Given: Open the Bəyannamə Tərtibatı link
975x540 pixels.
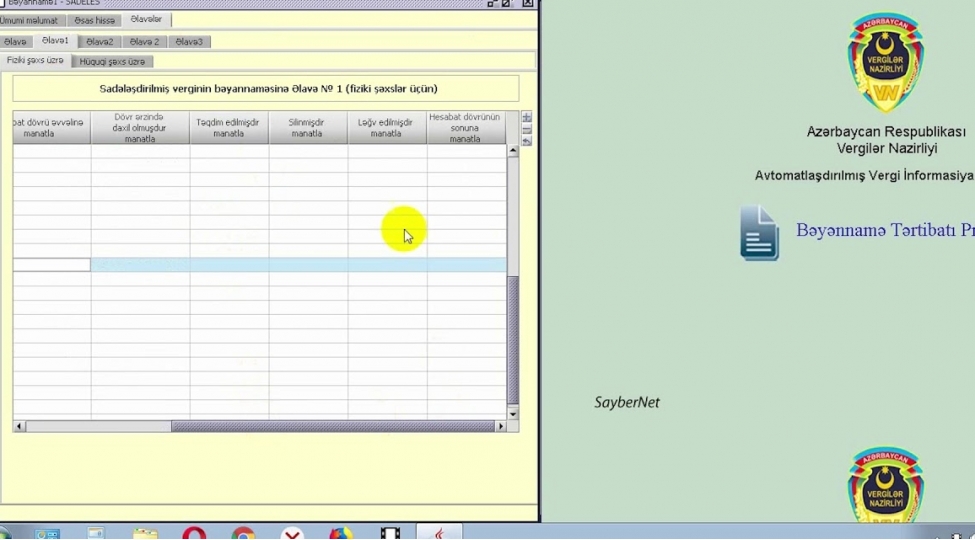Looking at the screenshot, I should tap(884, 230).
